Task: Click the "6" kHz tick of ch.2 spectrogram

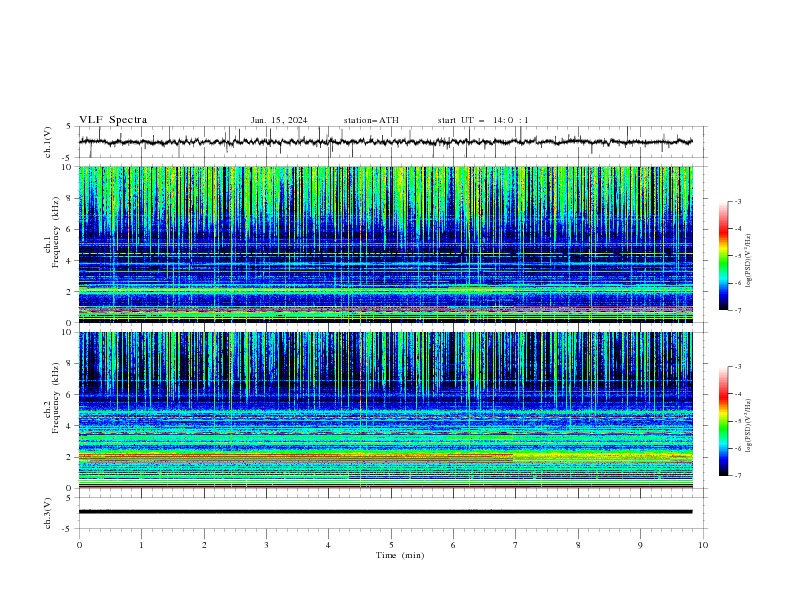Action: (71, 395)
